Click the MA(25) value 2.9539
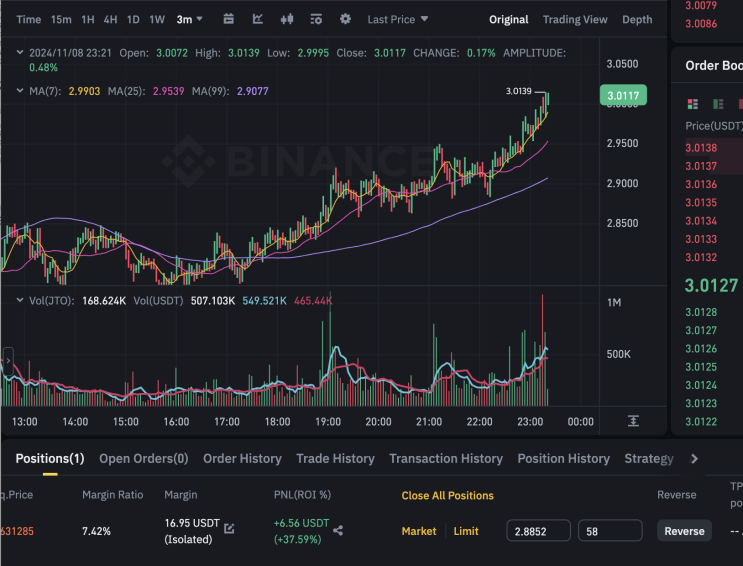The image size is (743, 566). click(x=168, y=91)
